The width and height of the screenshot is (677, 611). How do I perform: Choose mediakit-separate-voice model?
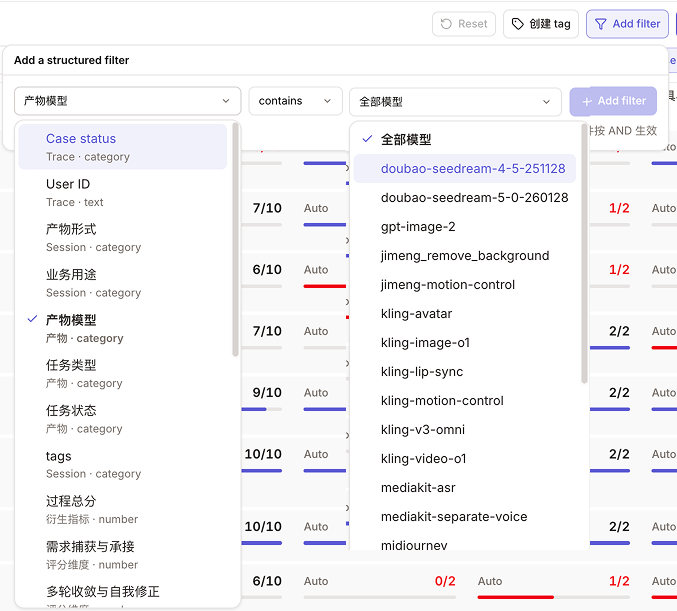pos(465,516)
